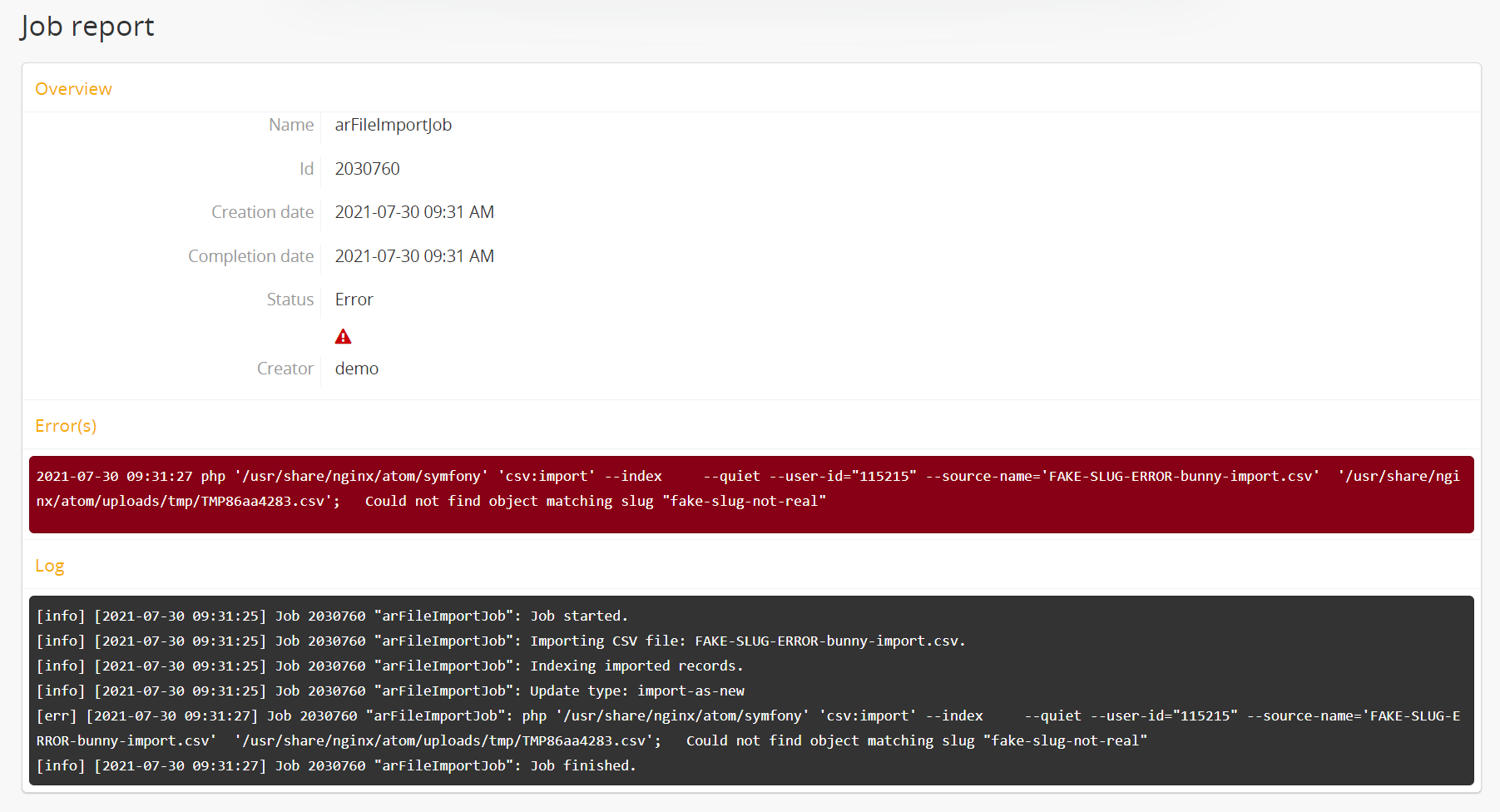Click the Log section heading
Viewport: 1500px width, 812px height.
point(49,566)
